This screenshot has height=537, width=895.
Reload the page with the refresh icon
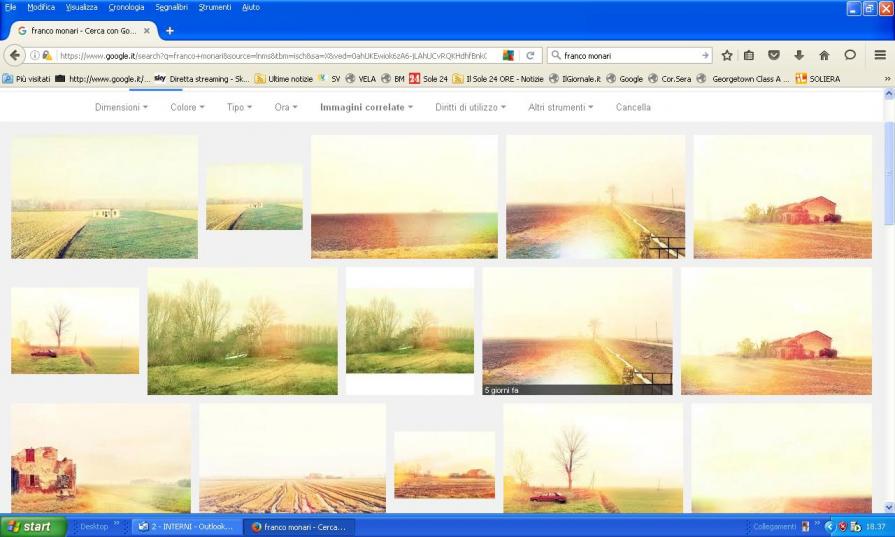530,56
